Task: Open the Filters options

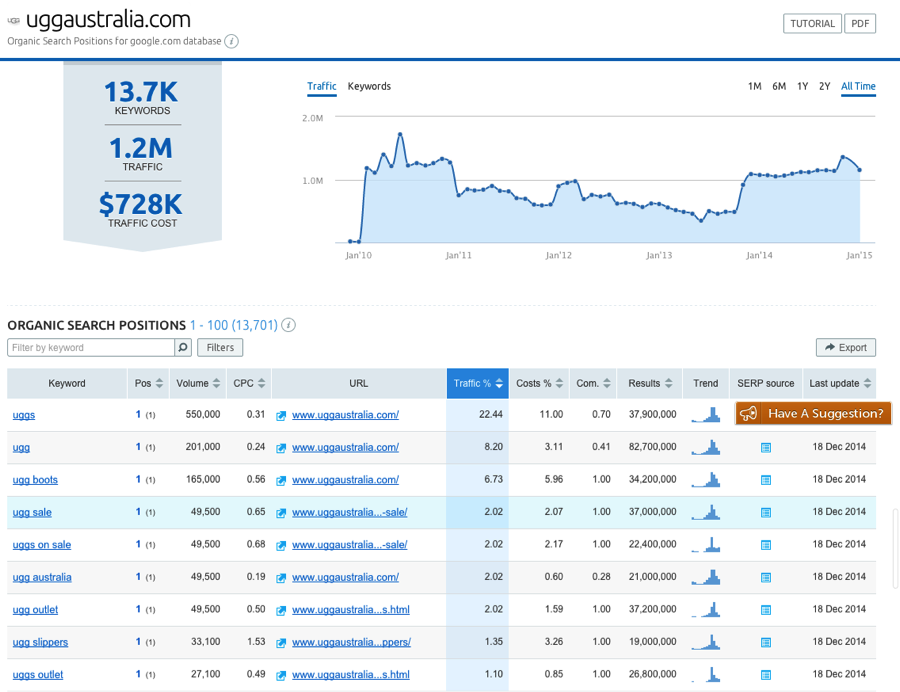Action: tap(220, 347)
